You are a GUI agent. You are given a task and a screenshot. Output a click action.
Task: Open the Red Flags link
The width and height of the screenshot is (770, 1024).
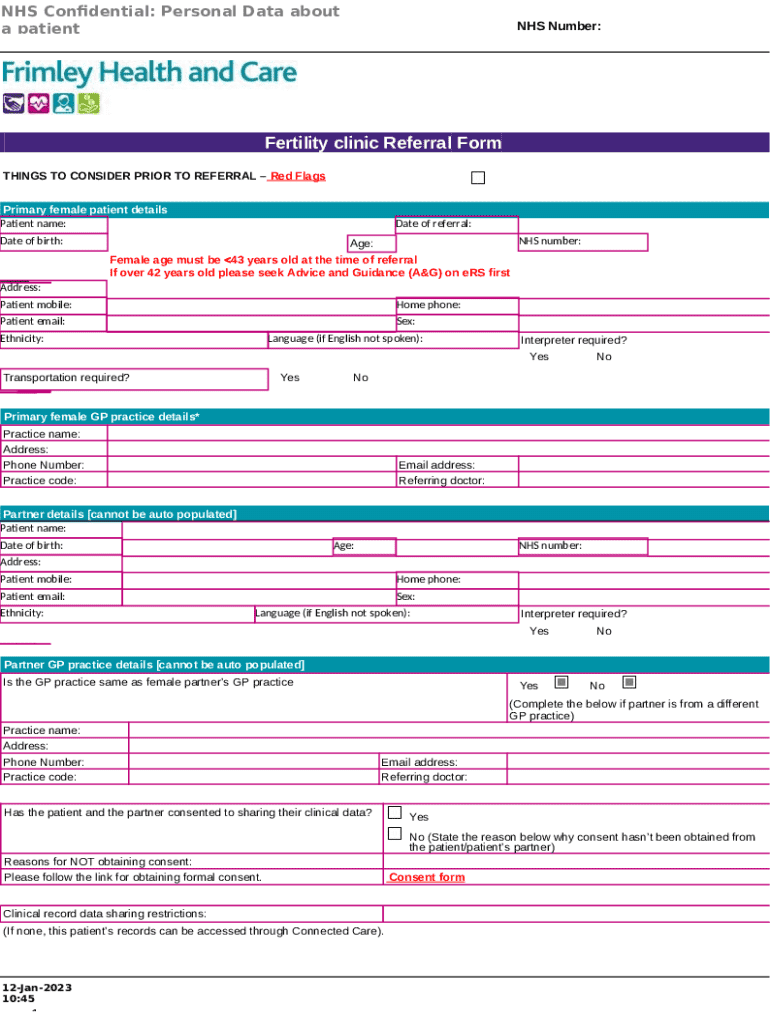297,176
